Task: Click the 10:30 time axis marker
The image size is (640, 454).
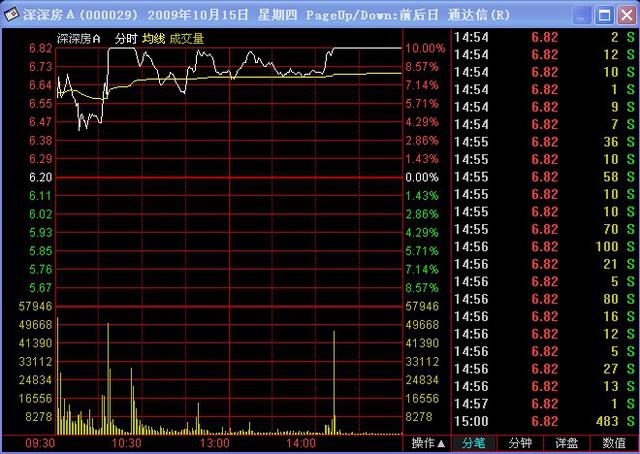Action: pos(127,443)
